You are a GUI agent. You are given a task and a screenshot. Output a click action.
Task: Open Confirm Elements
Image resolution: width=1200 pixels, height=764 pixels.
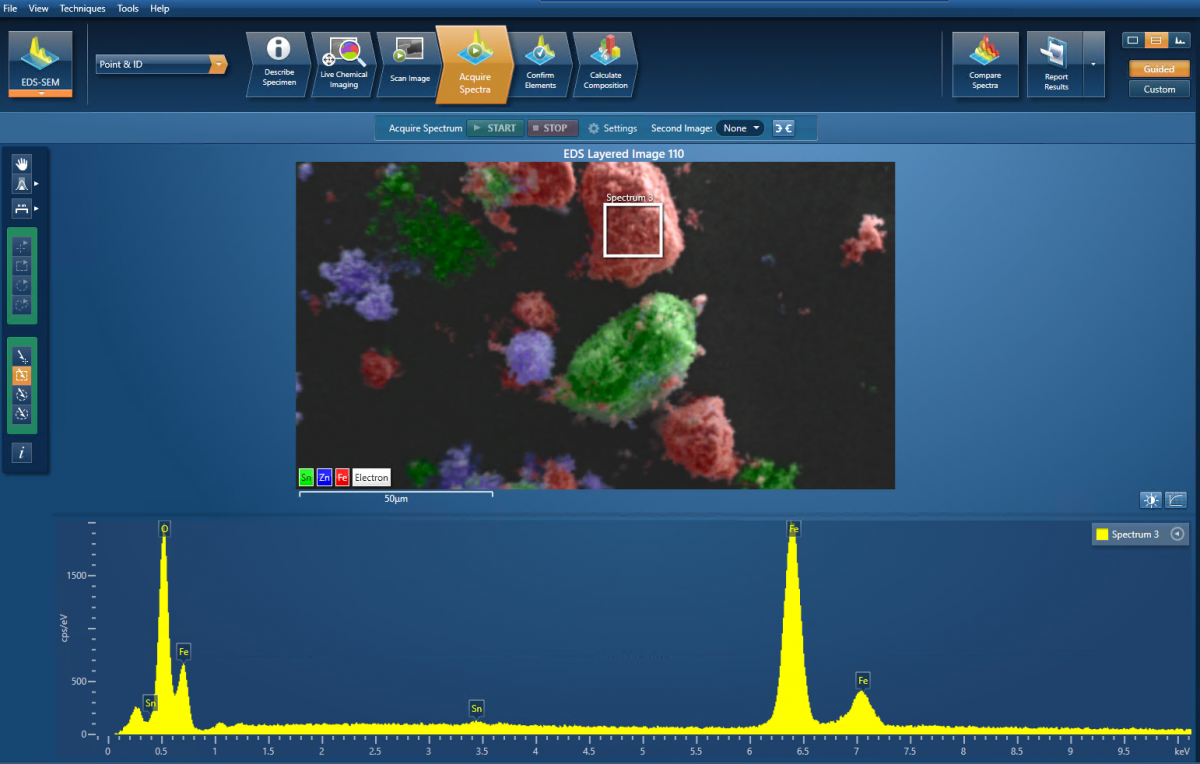pos(540,63)
